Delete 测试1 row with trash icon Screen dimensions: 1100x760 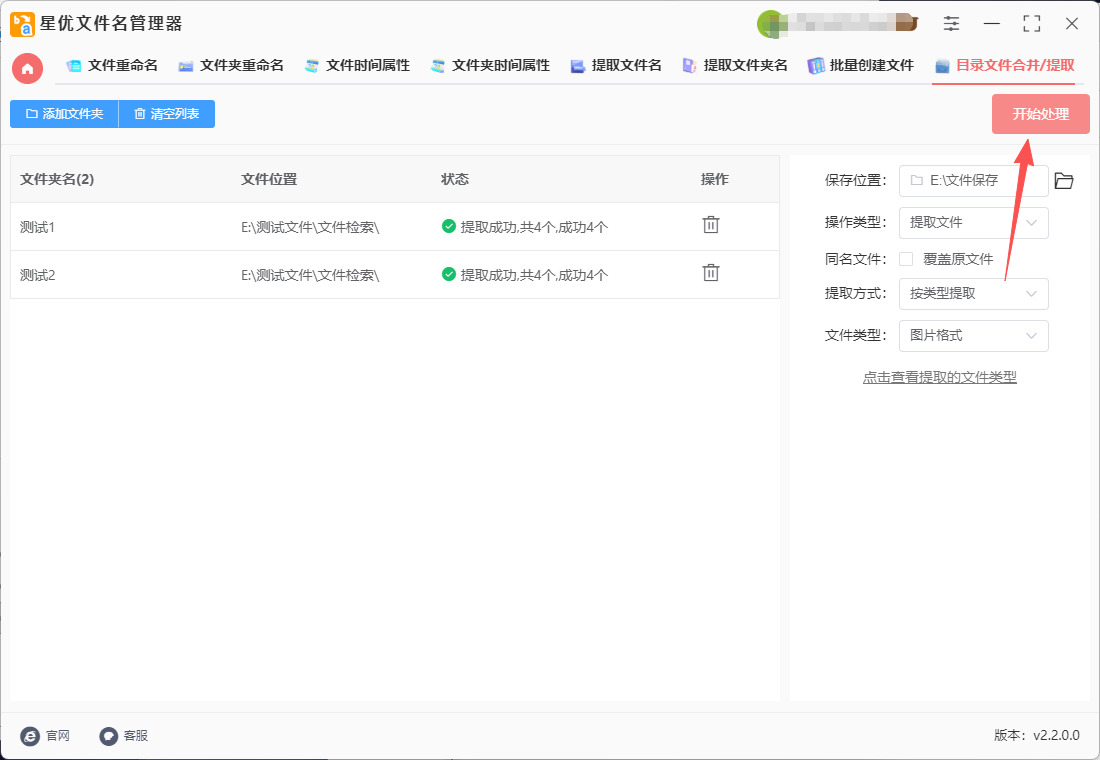click(x=710, y=225)
